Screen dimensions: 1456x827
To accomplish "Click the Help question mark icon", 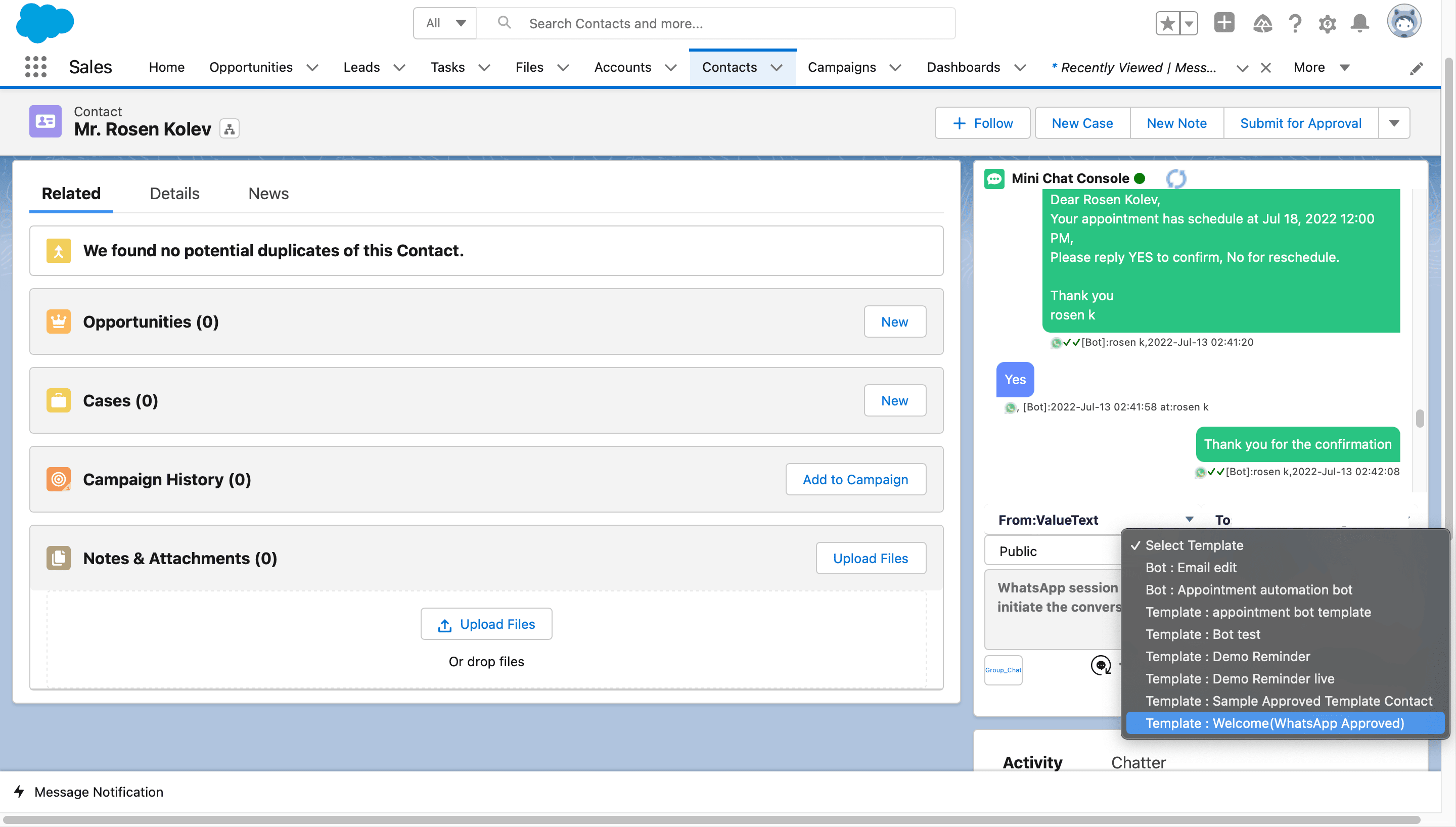I will click(x=1294, y=23).
